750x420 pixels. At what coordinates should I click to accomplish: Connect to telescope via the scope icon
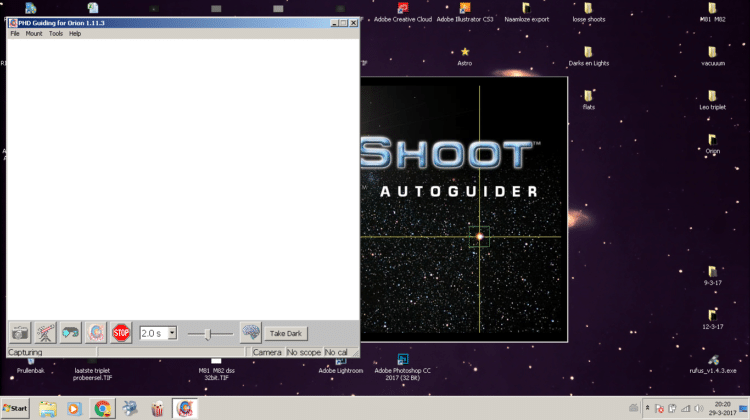click(x=45, y=333)
